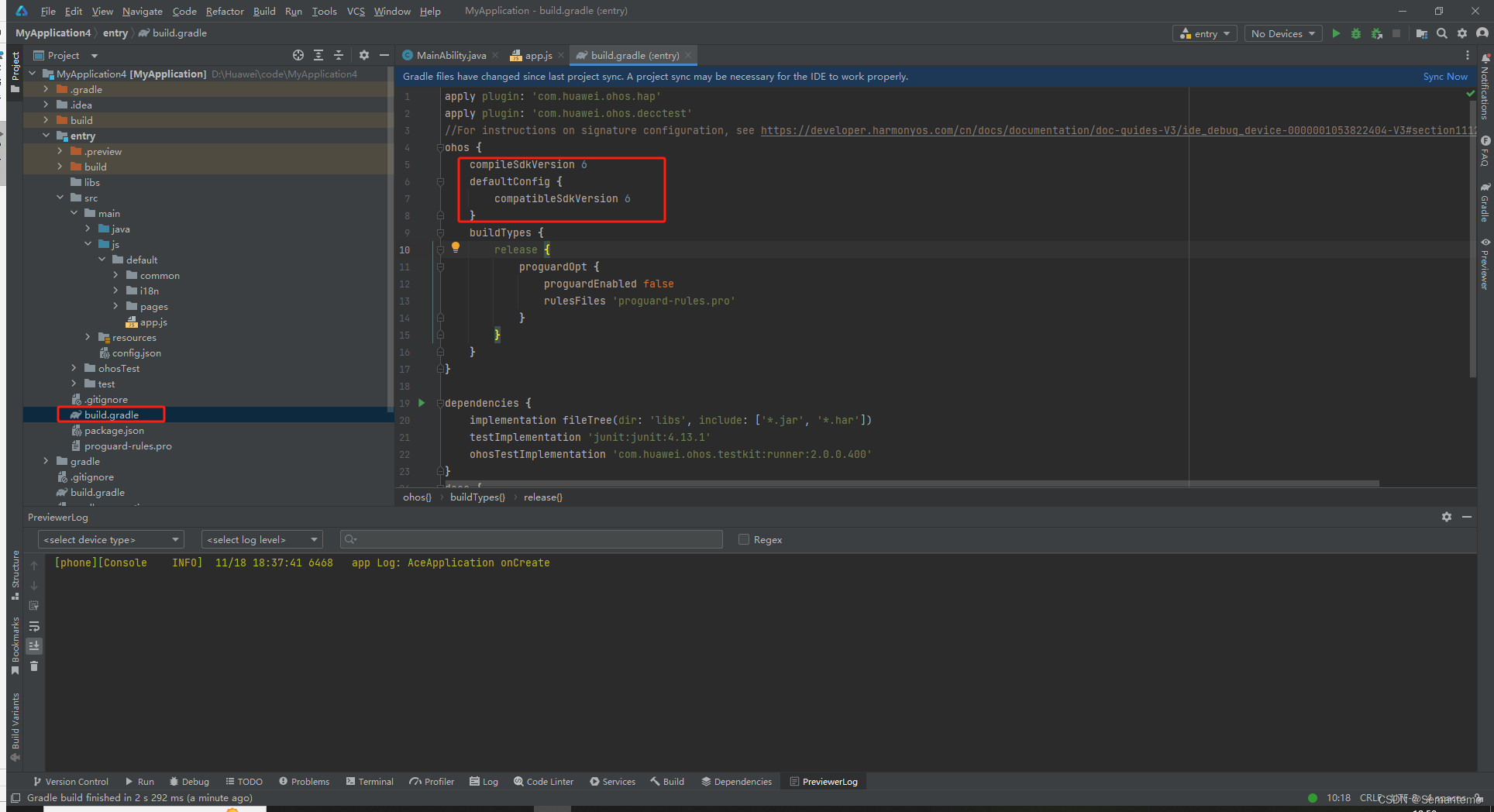Hide the Project tool window

coord(384,55)
